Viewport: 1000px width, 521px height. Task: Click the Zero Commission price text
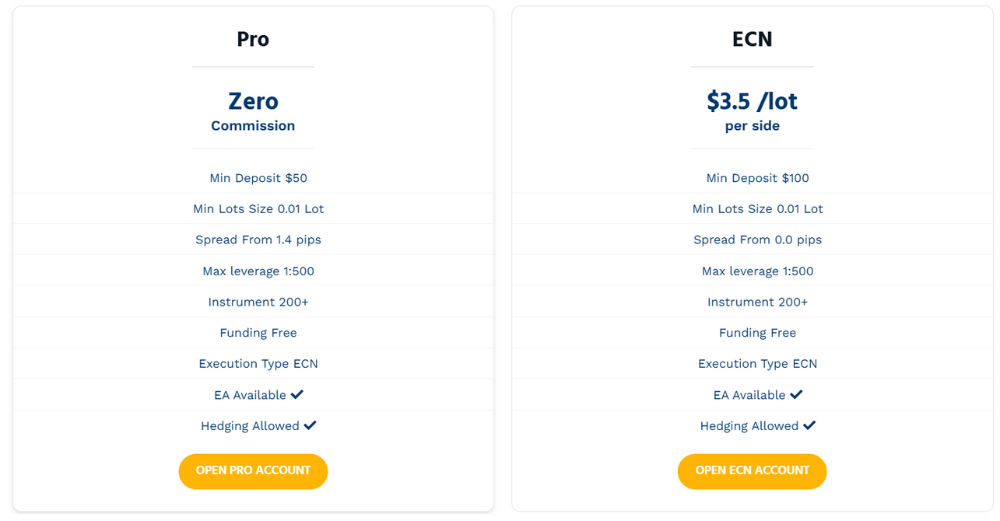(x=253, y=102)
